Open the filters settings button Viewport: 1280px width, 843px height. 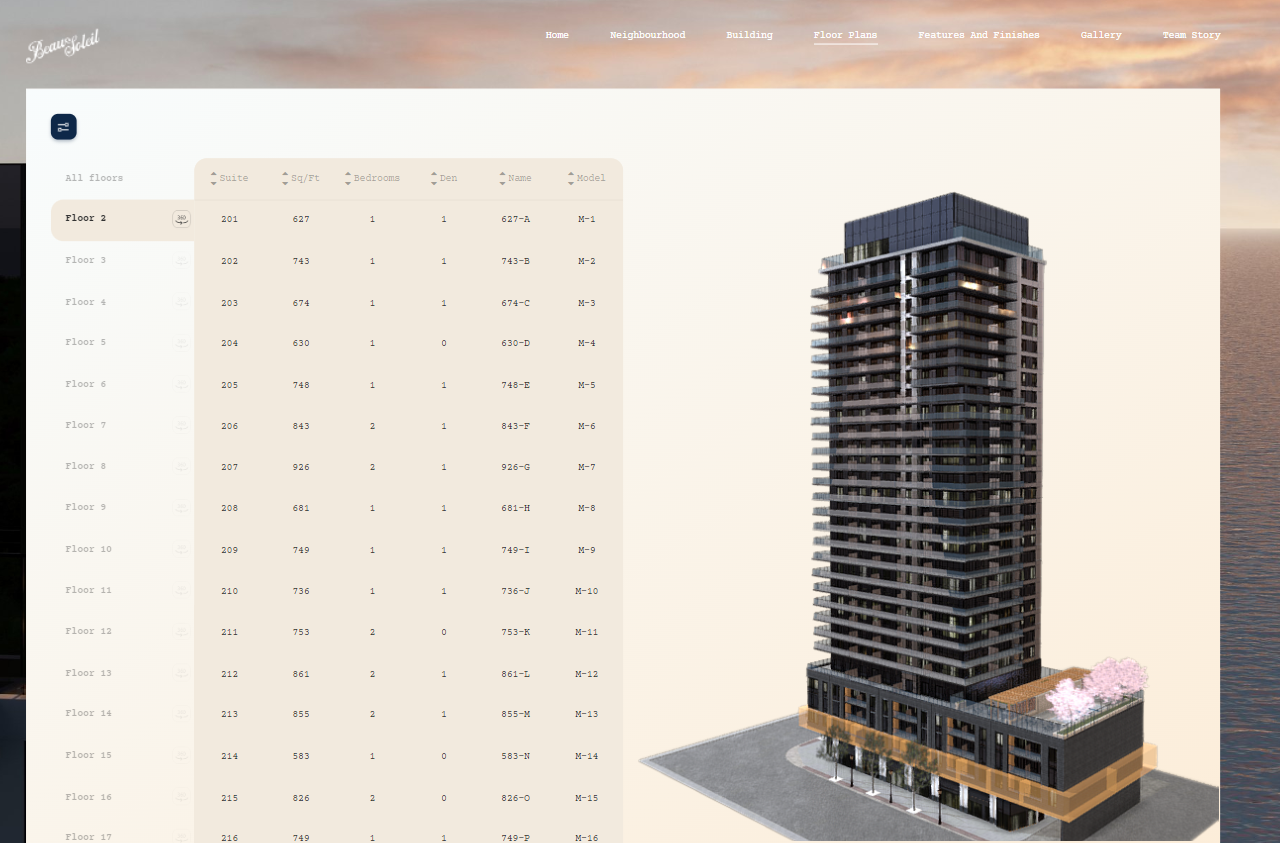pyautogui.click(x=64, y=127)
